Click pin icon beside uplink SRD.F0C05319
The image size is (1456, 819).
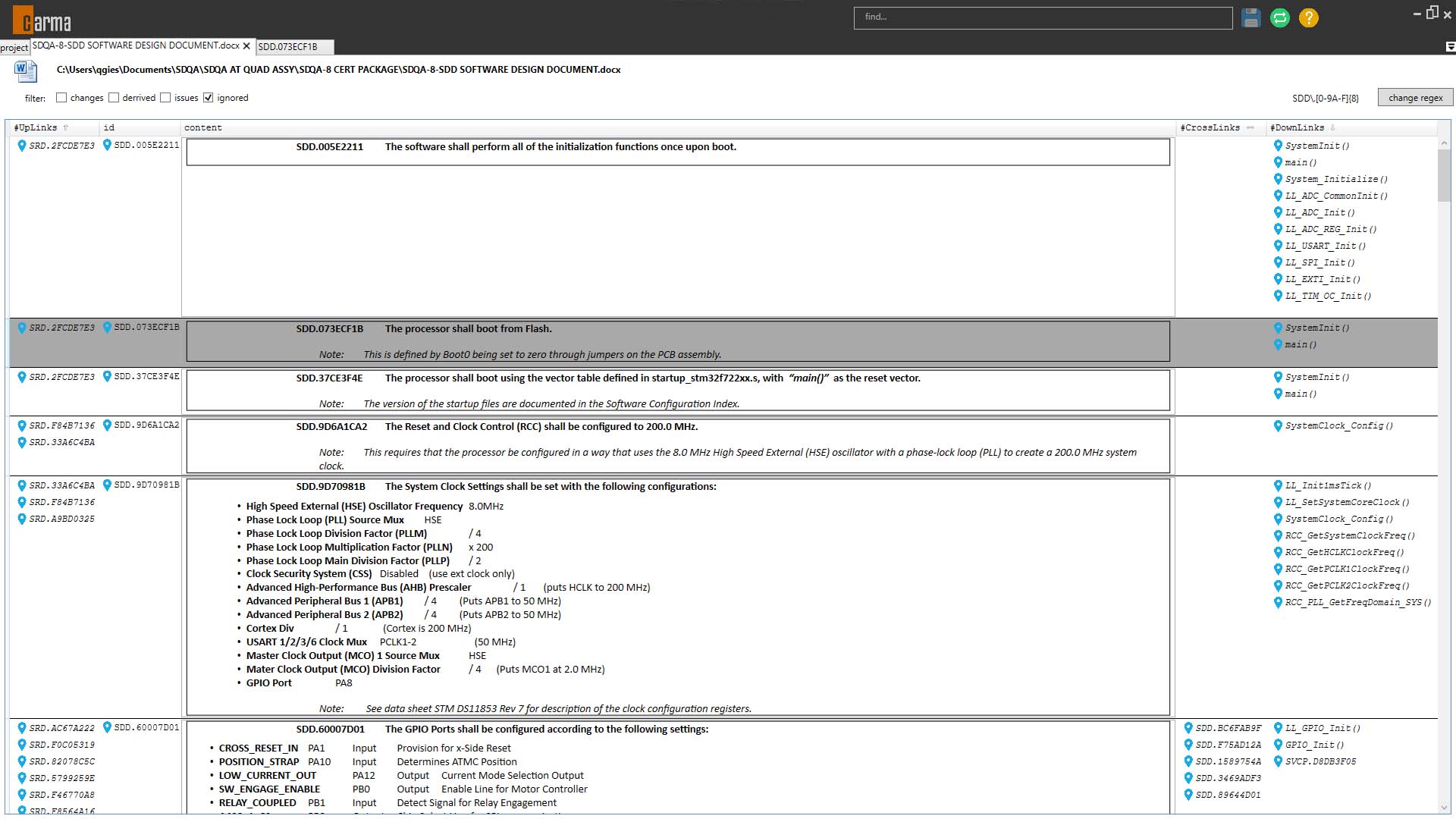[x=22, y=745]
